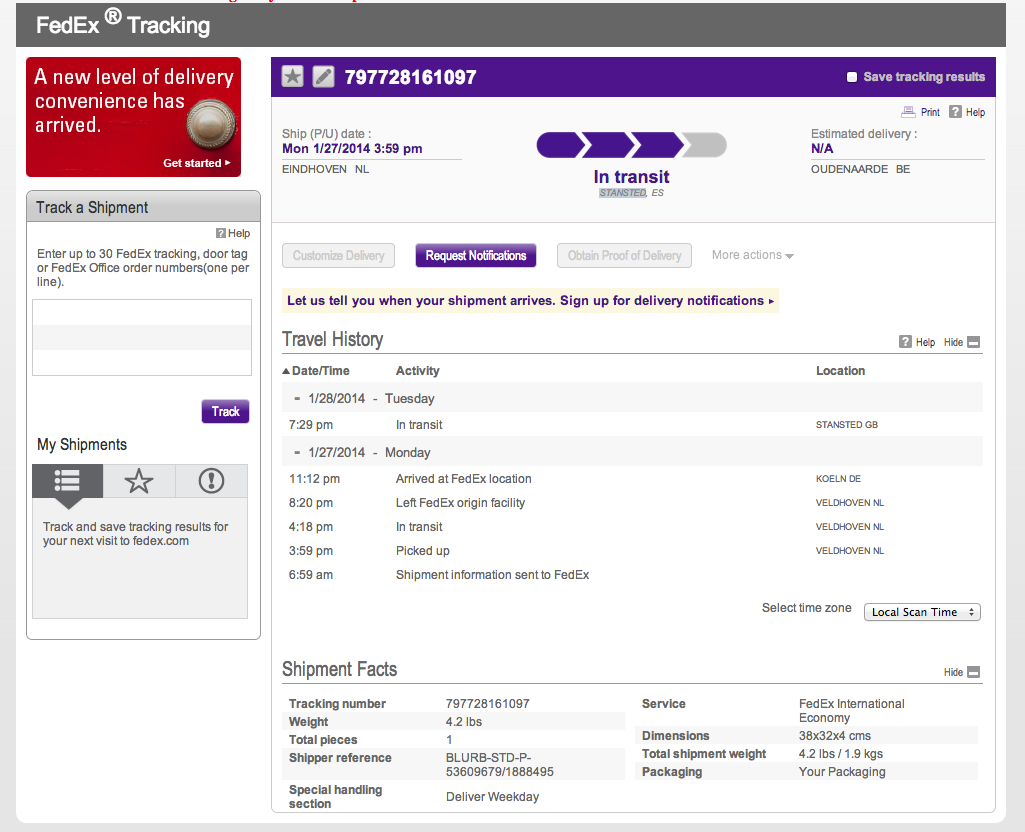The image size is (1025, 832).
Task: Click the tracking number 797728161097 in the purple header
Action: click(411, 77)
